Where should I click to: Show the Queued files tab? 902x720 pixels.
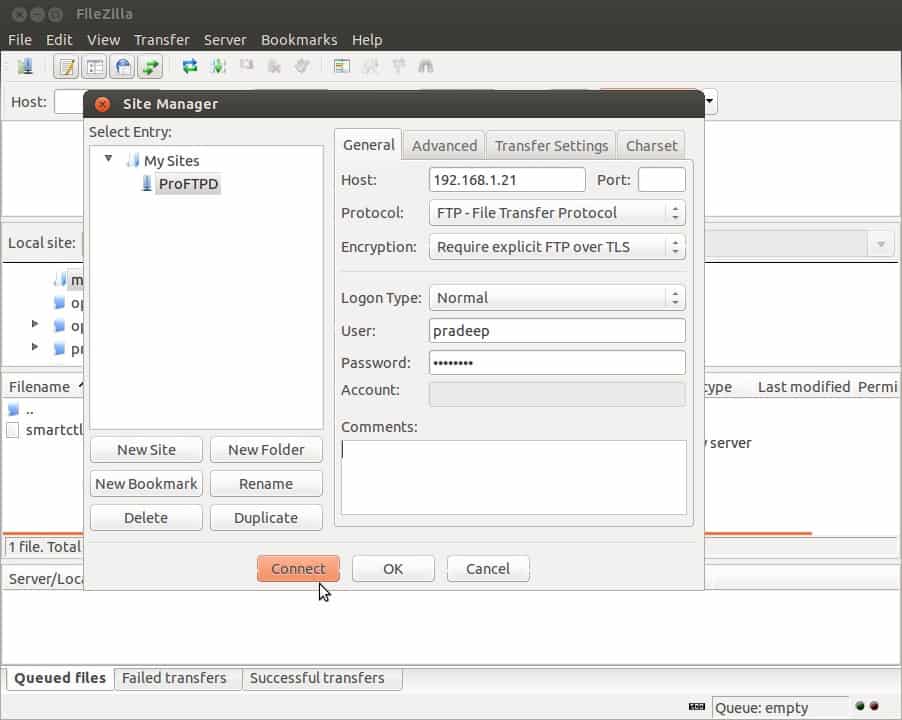tap(60, 679)
